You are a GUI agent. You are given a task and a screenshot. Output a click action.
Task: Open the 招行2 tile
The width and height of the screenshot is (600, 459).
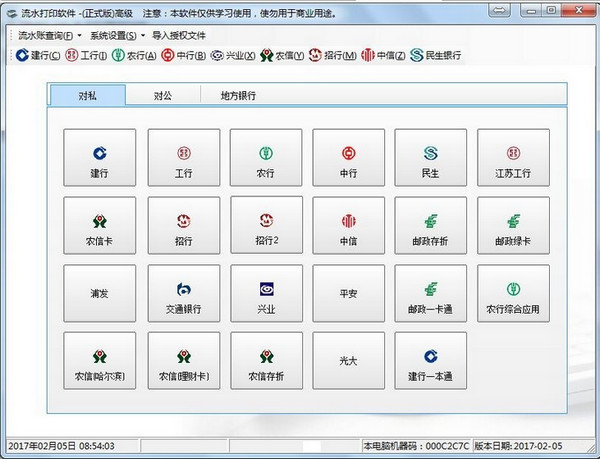click(266, 225)
